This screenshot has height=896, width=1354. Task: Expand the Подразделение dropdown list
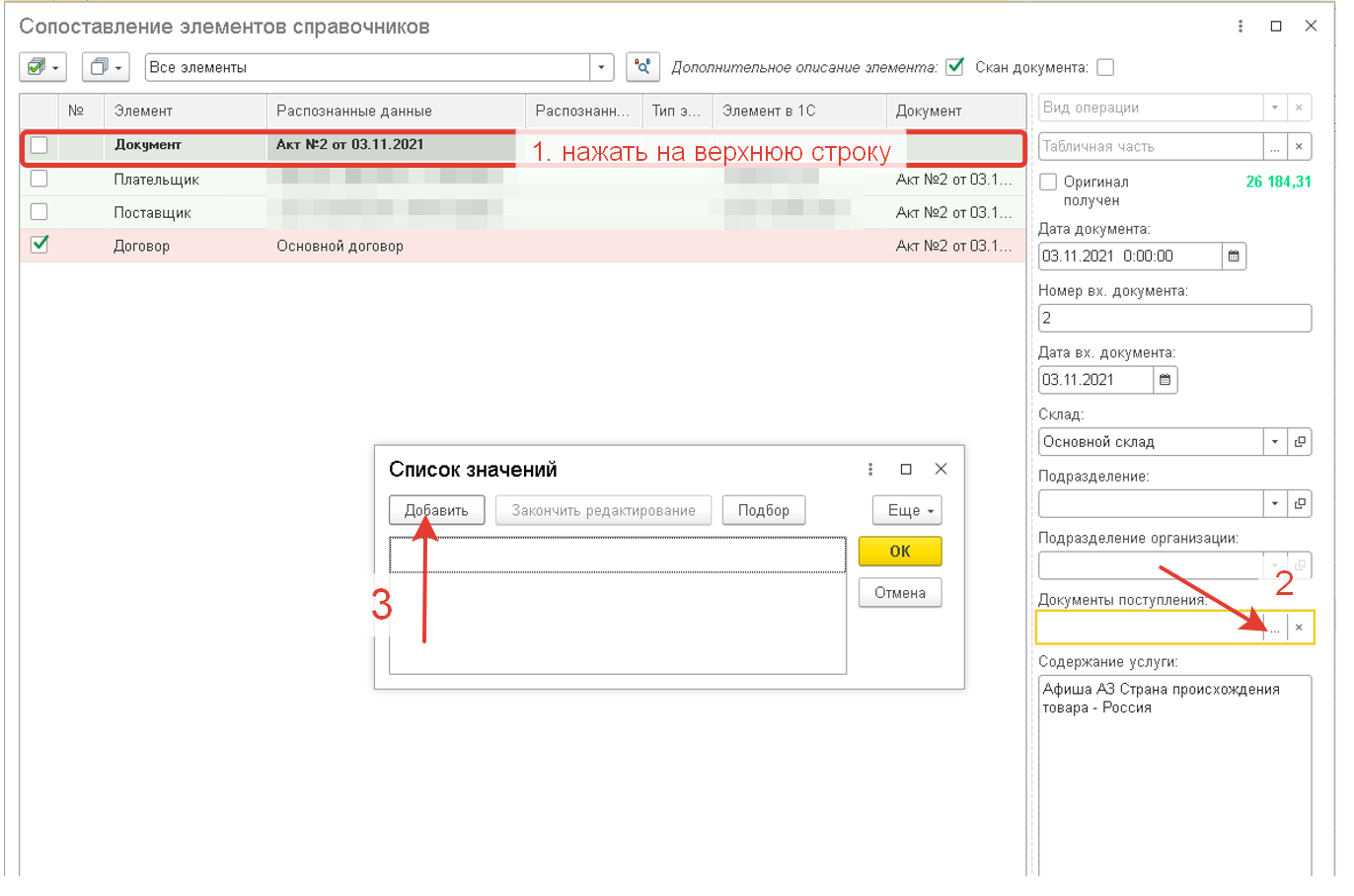(x=1275, y=504)
